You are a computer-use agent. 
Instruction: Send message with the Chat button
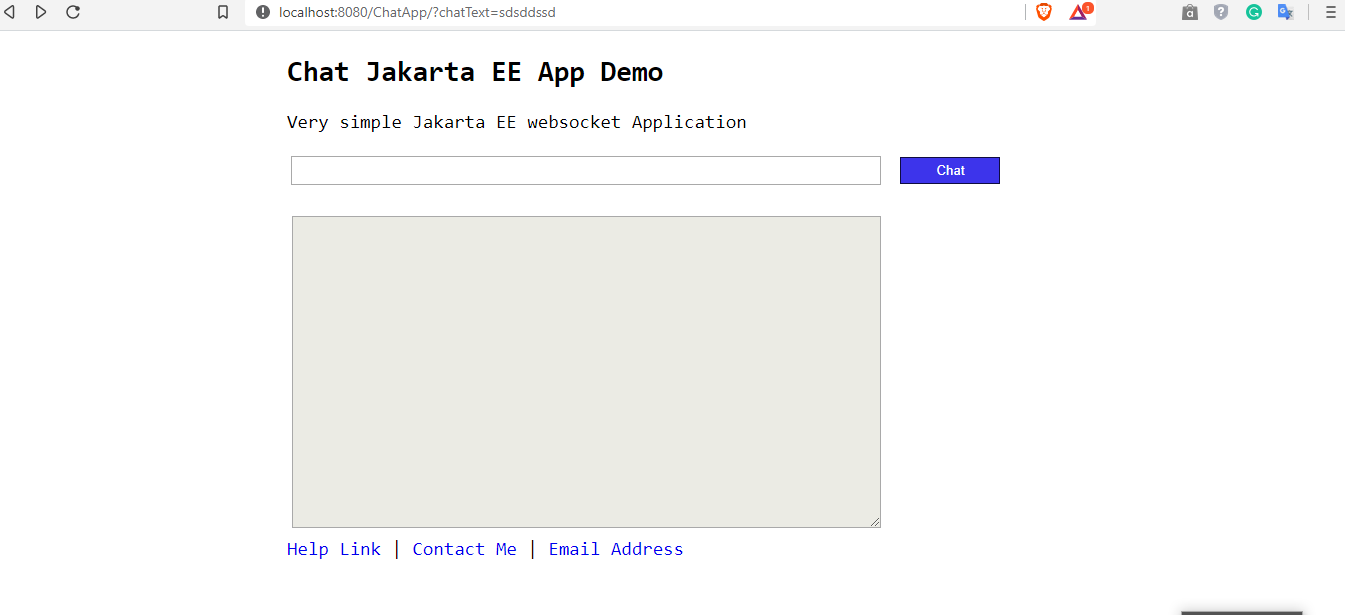[950, 170]
